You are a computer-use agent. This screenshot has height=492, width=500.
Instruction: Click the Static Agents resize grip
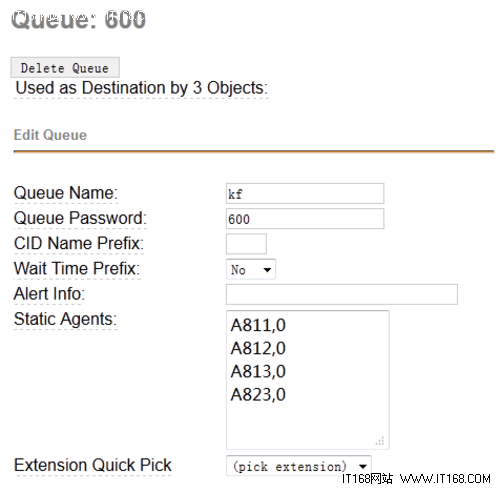tap(380, 441)
